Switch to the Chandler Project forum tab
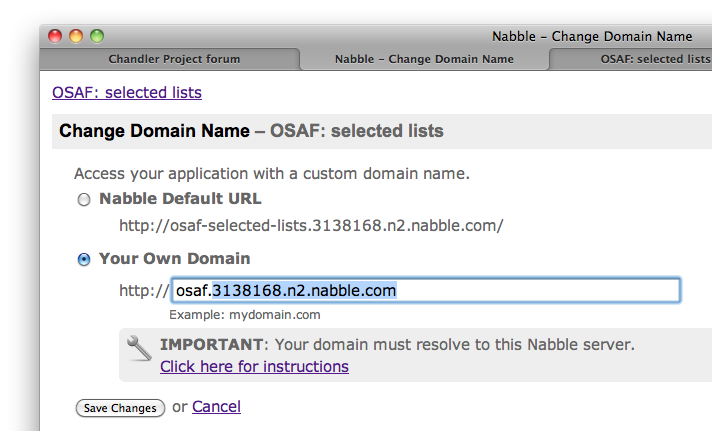712x431 pixels. [x=174, y=59]
